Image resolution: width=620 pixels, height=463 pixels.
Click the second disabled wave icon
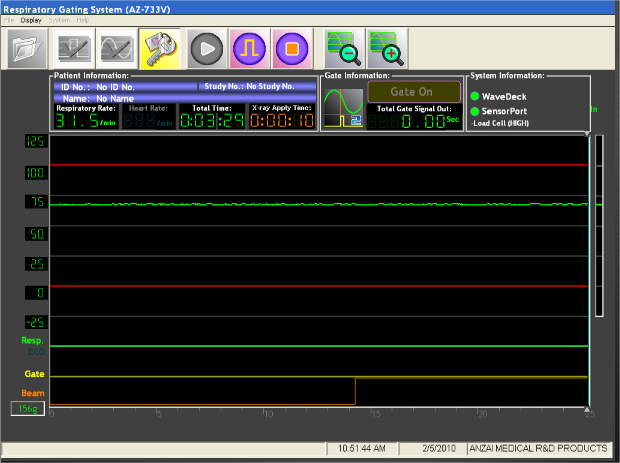pos(115,47)
